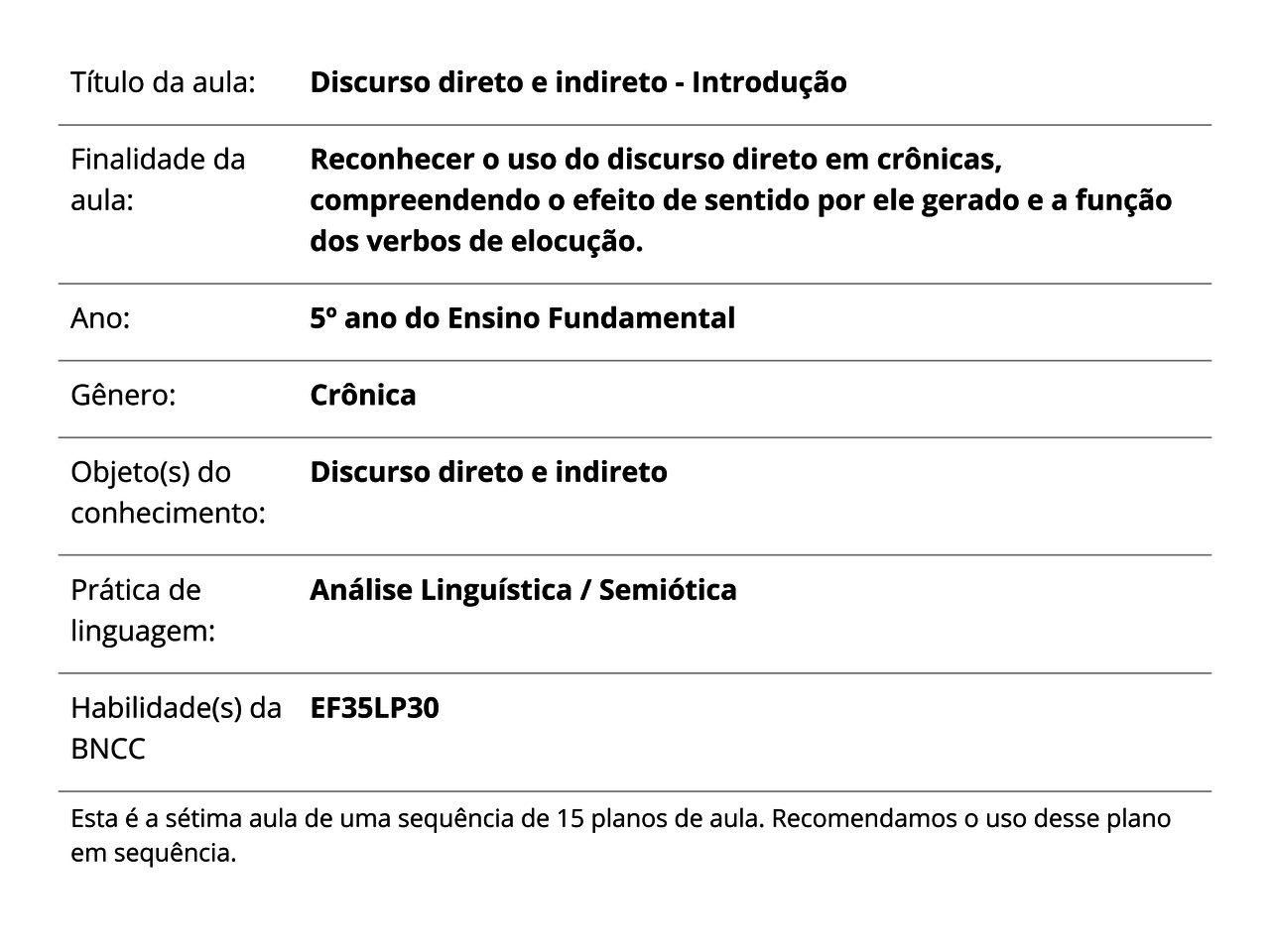Screen dimensions: 1270x952
Task: Click the word 'Semiótica'
Action: tap(668, 590)
